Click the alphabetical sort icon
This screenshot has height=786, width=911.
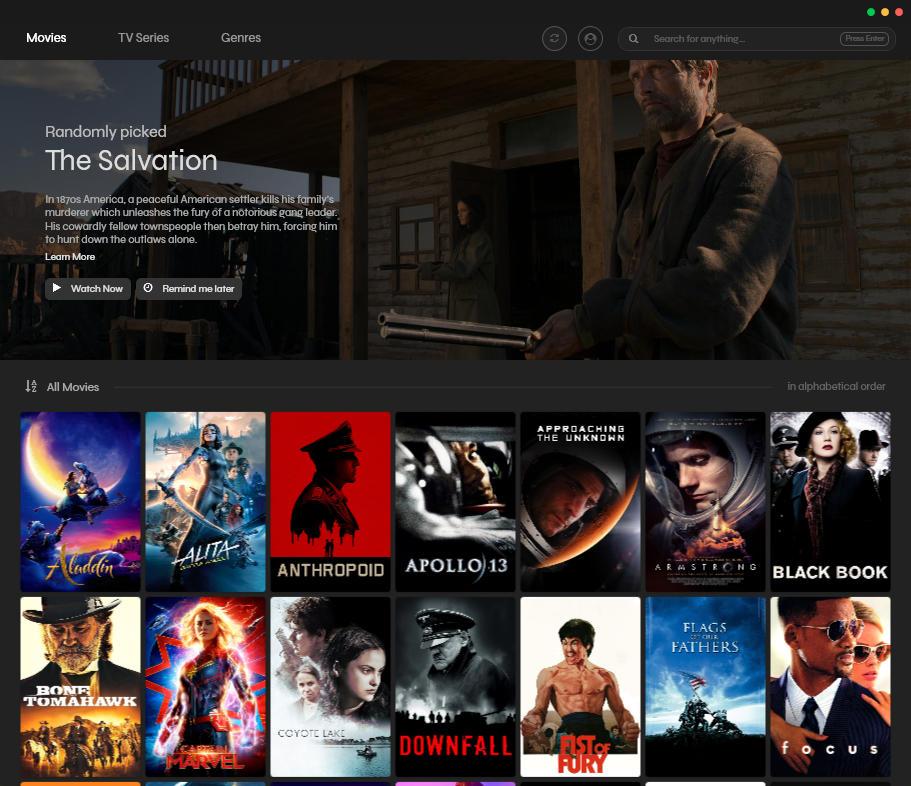pyautogui.click(x=31, y=386)
